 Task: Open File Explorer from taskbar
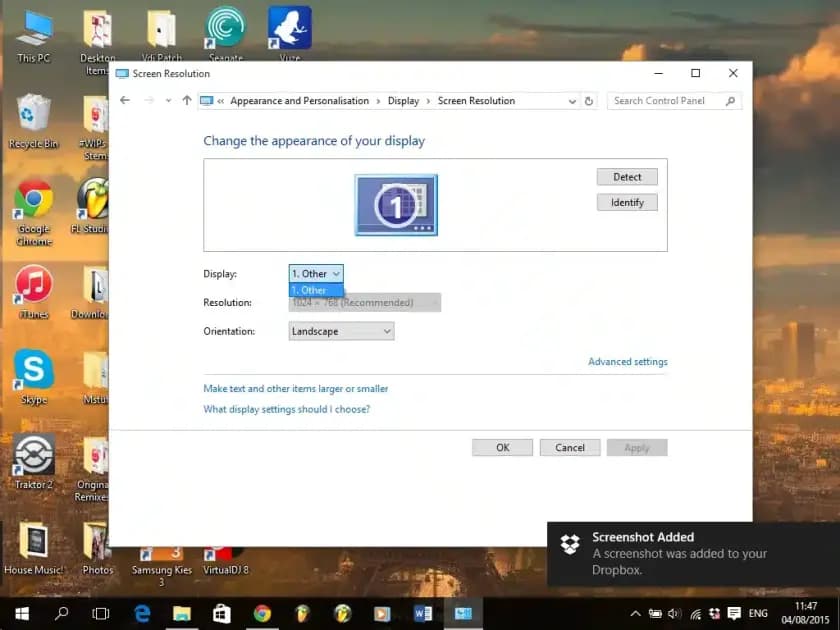[x=182, y=613]
